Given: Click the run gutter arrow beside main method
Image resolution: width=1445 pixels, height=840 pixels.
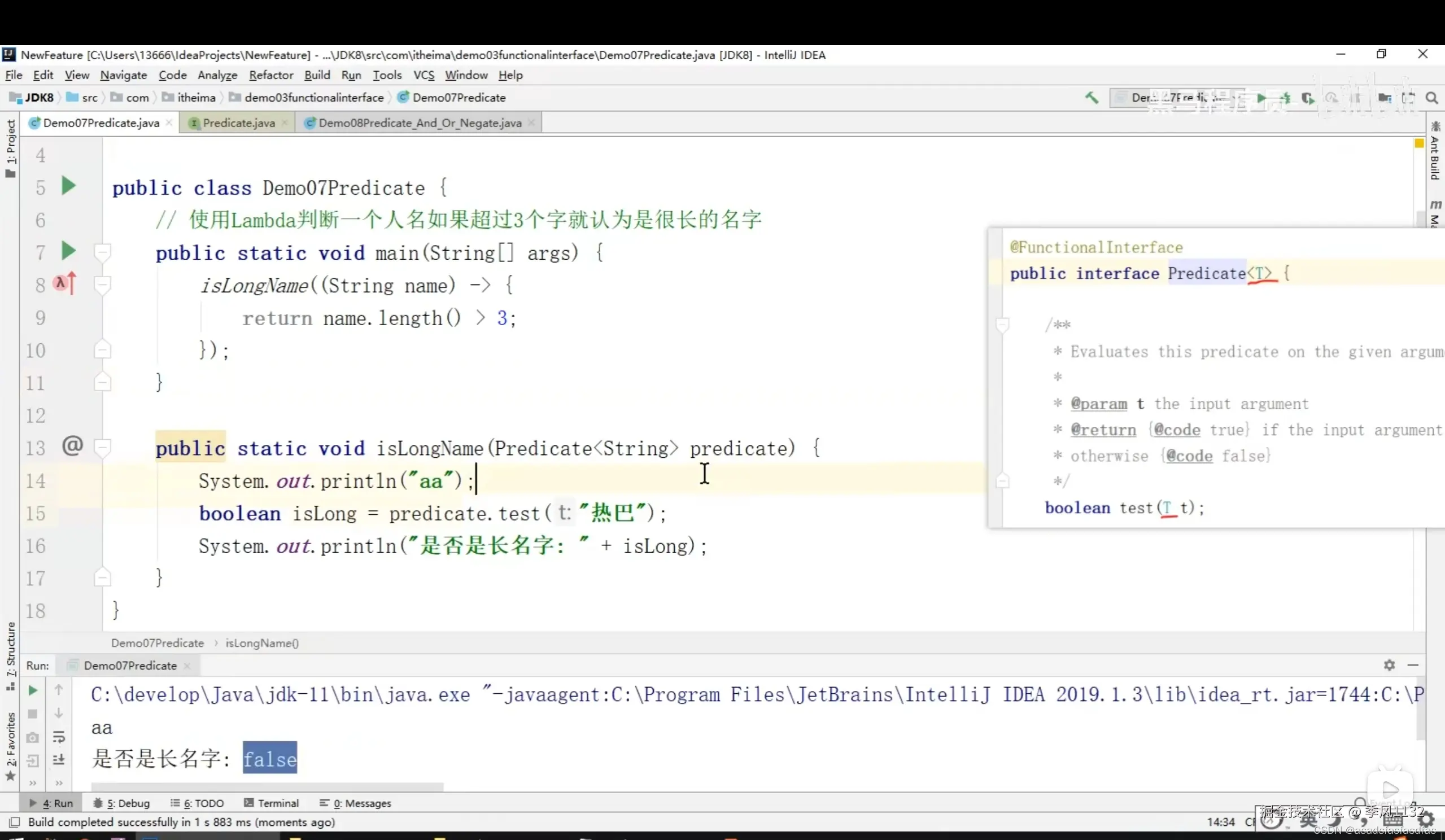Looking at the screenshot, I should [x=68, y=251].
